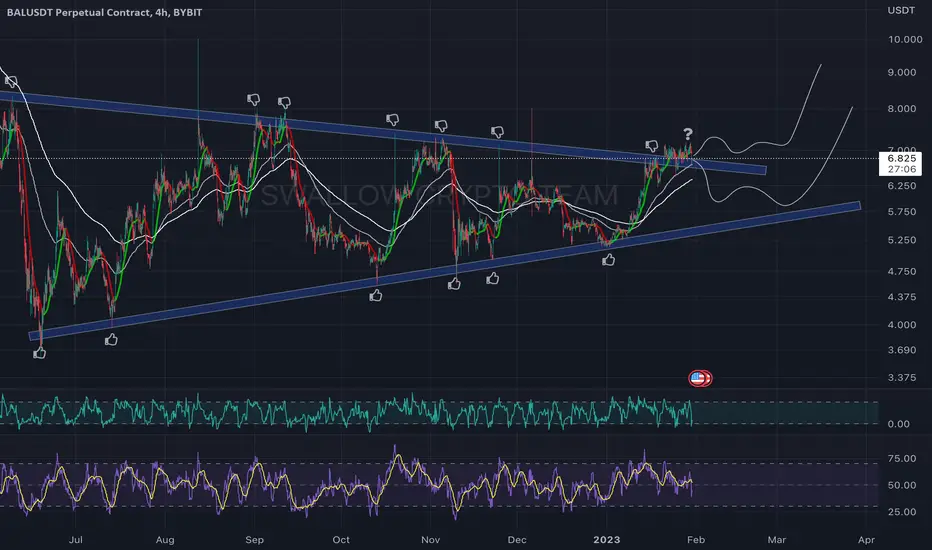This screenshot has height=550, width=932.
Task: Click the 75.00 RSI scale label
Action: (902, 458)
